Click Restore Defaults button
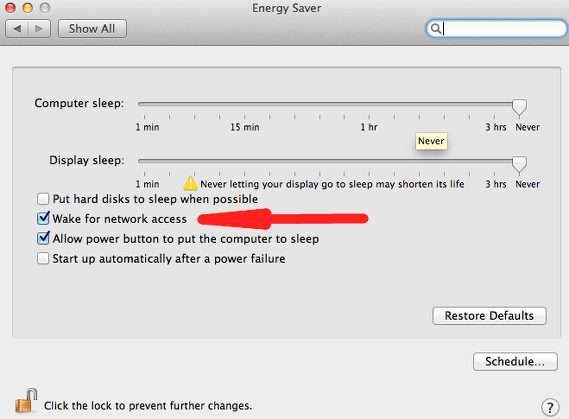The width and height of the screenshot is (569, 419). click(489, 316)
